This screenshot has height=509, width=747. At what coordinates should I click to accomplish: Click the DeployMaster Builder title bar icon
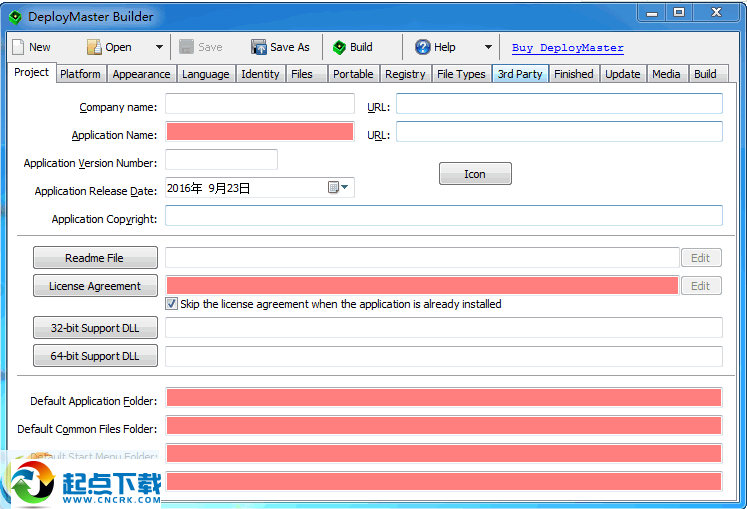pyautogui.click(x=15, y=17)
